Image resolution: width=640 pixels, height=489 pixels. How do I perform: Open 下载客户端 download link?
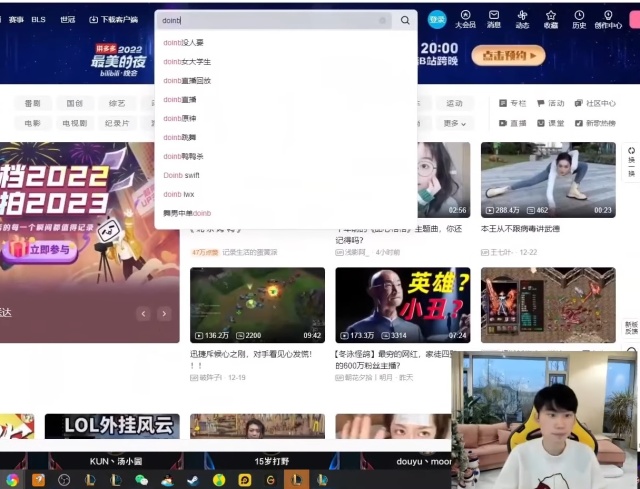[113, 20]
